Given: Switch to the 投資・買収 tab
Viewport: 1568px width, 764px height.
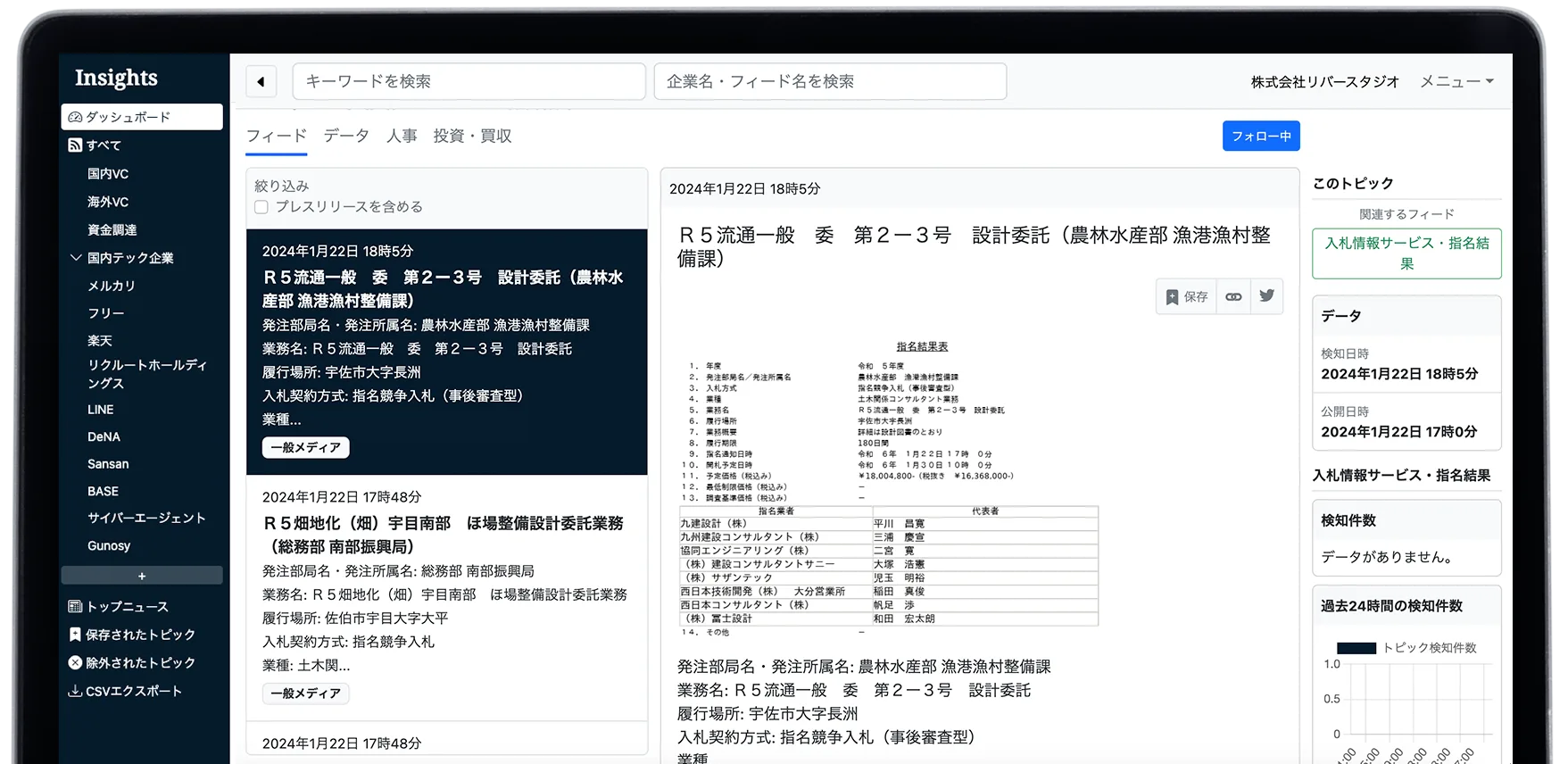Looking at the screenshot, I should [472, 137].
